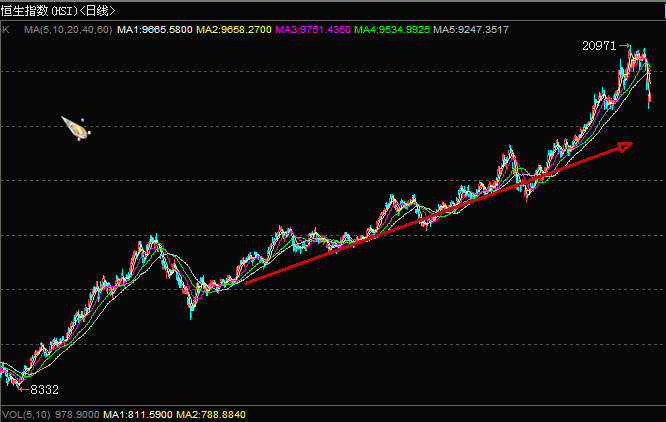Click the comet-shaped floating icon

pyautogui.click(x=76, y=128)
